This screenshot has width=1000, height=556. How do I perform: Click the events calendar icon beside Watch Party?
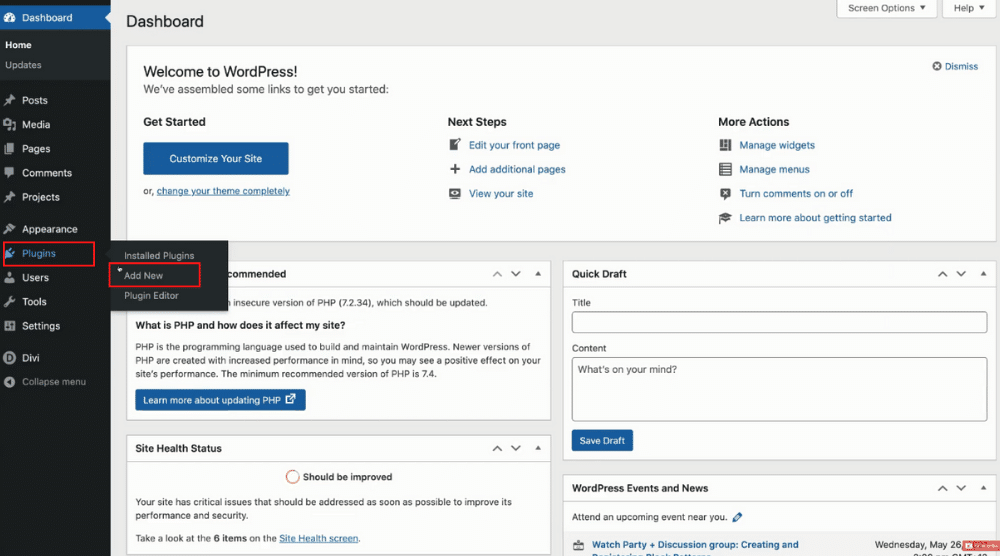click(578, 545)
